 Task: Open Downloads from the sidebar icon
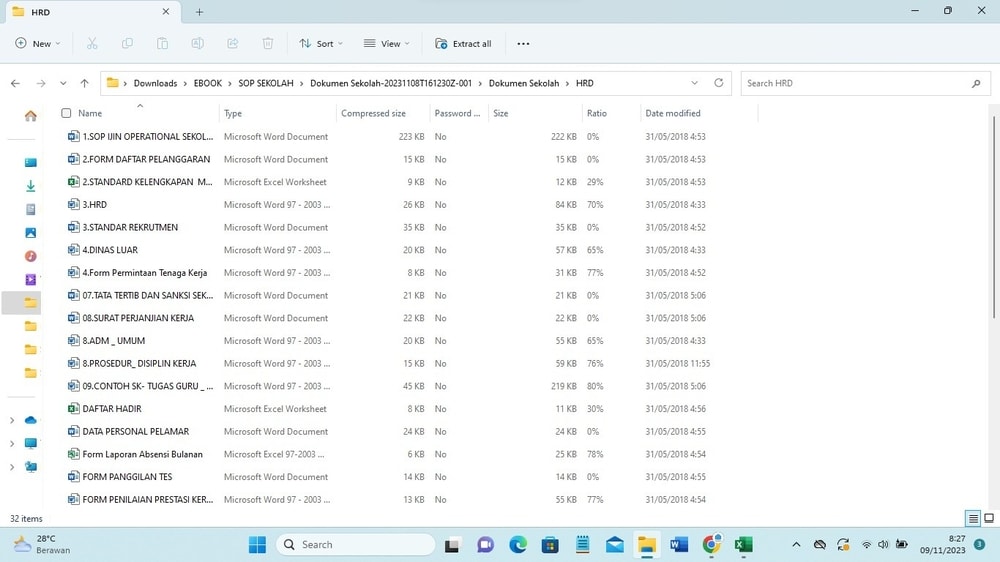click(x=31, y=186)
